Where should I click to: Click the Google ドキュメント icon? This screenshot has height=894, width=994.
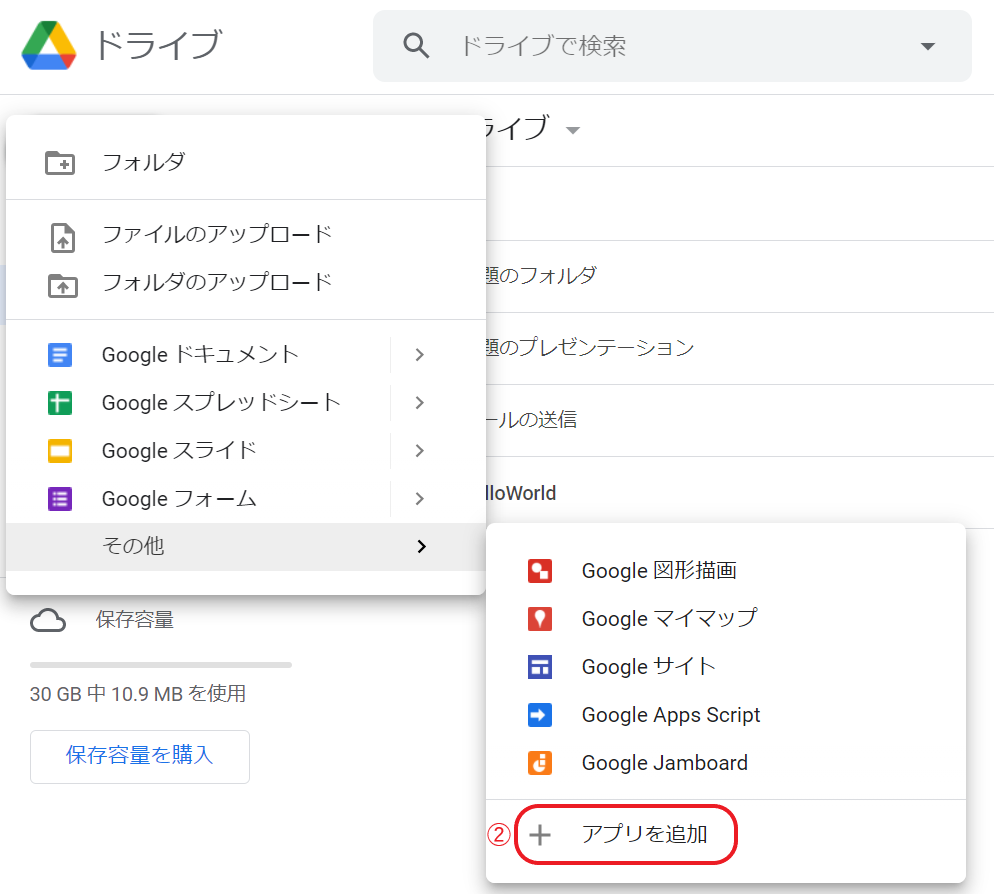(x=60, y=355)
